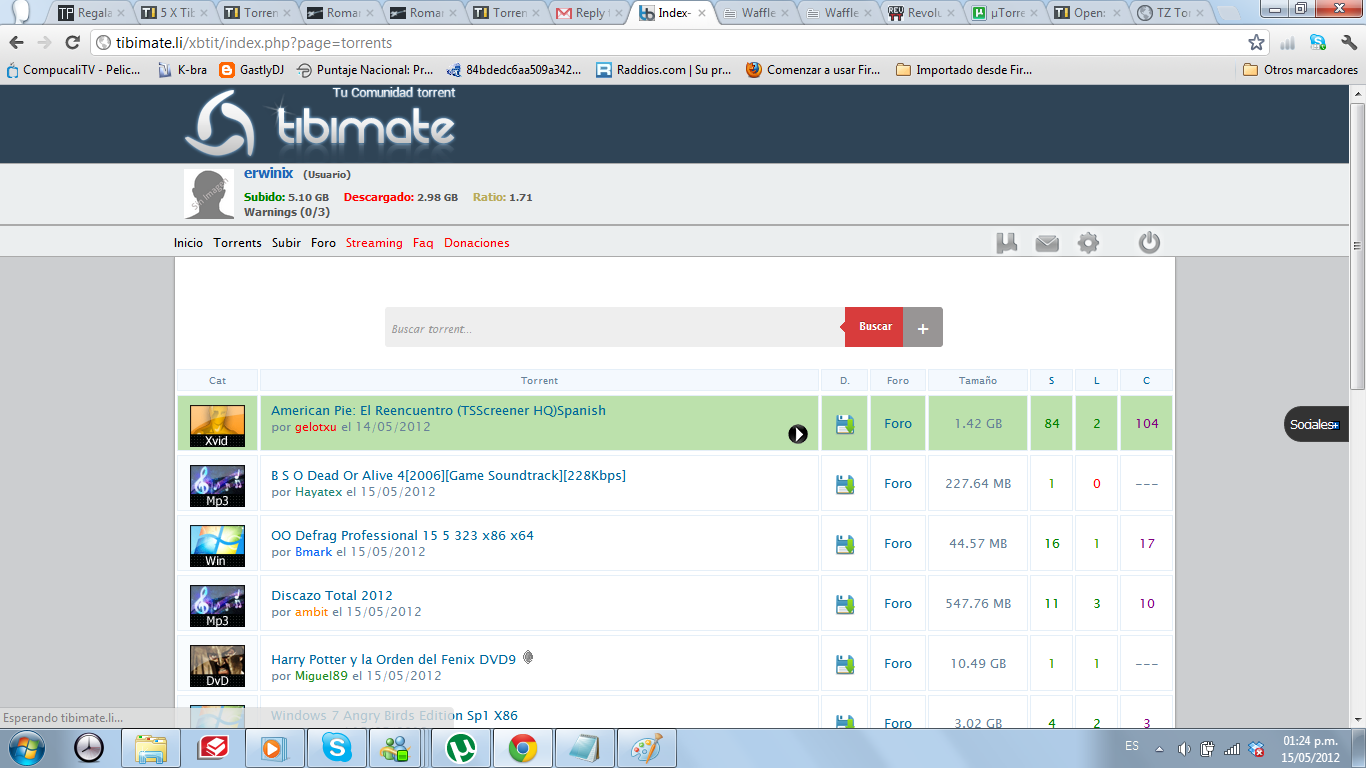Open the CompucaliTV bookmark
Image resolution: width=1368 pixels, height=769 pixels.
(x=73, y=70)
